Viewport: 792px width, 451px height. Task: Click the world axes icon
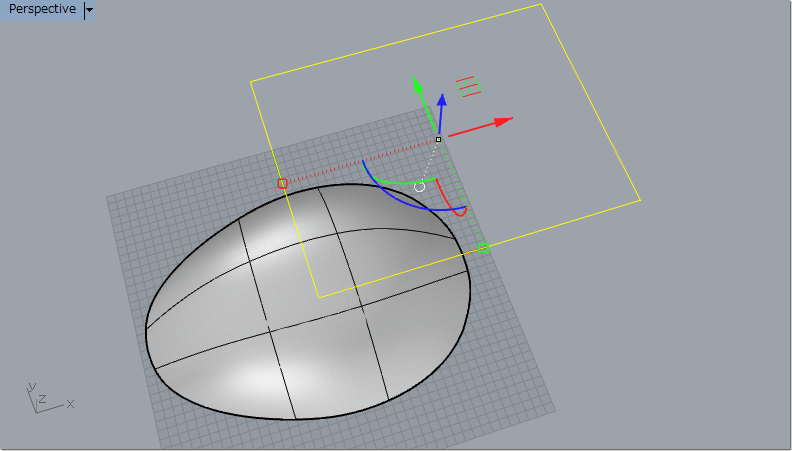pos(49,398)
